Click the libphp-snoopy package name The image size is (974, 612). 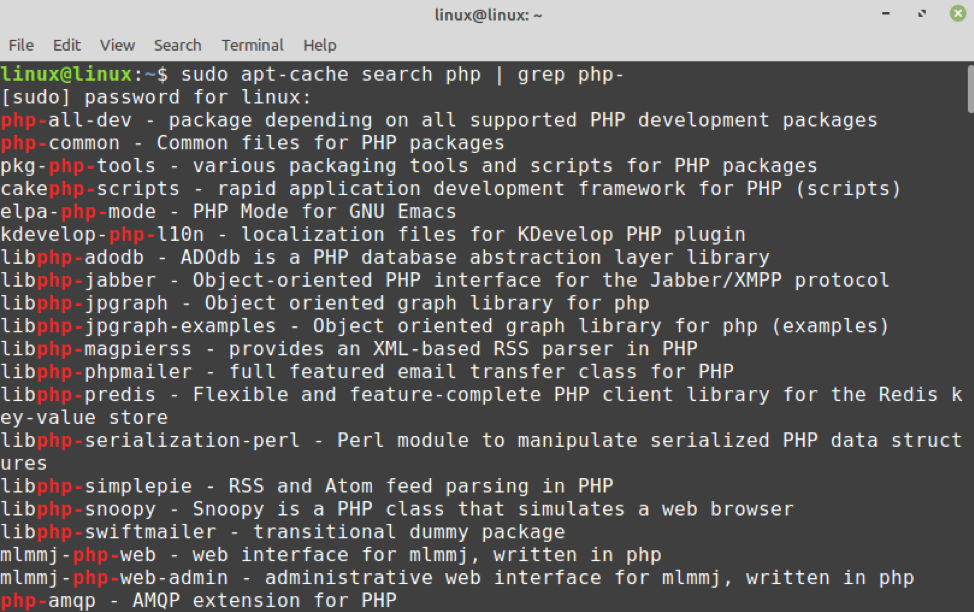click(x=78, y=509)
